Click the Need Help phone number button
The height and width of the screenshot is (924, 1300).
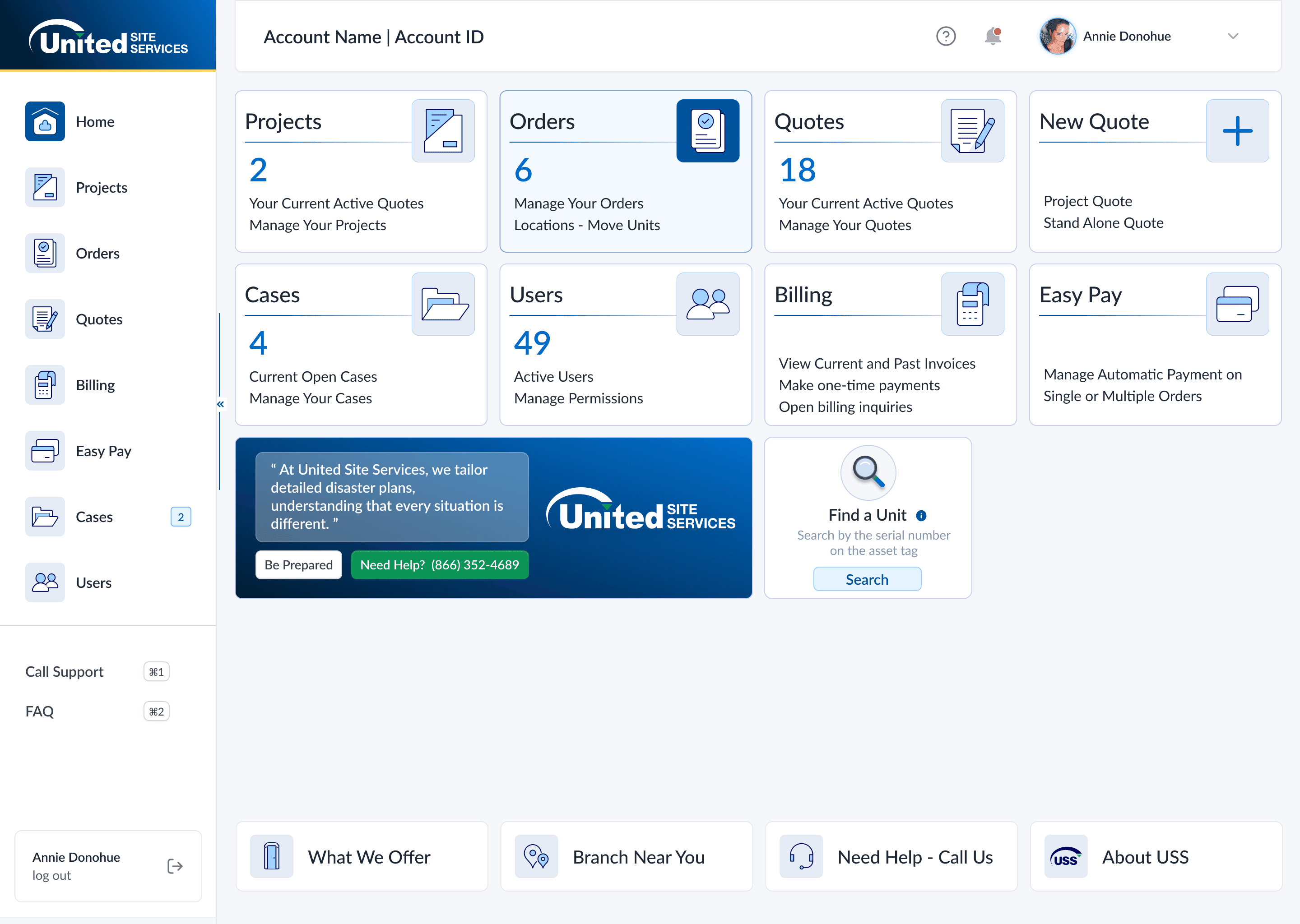[x=439, y=565]
